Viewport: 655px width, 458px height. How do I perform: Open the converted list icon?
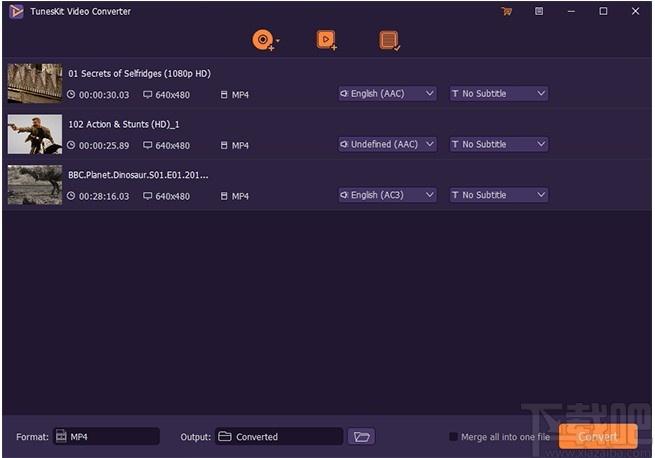coord(389,40)
